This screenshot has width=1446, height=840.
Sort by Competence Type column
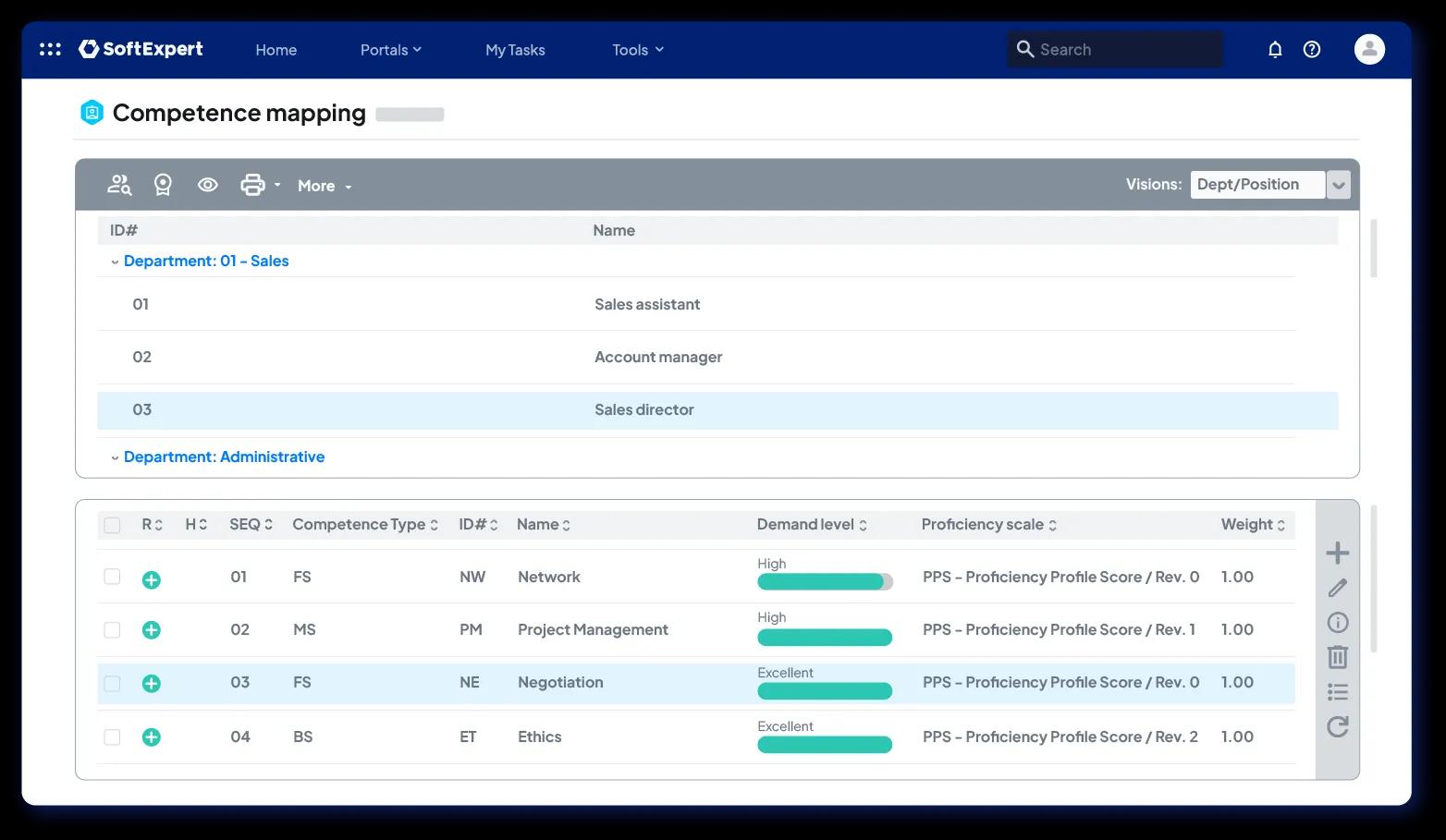365,524
